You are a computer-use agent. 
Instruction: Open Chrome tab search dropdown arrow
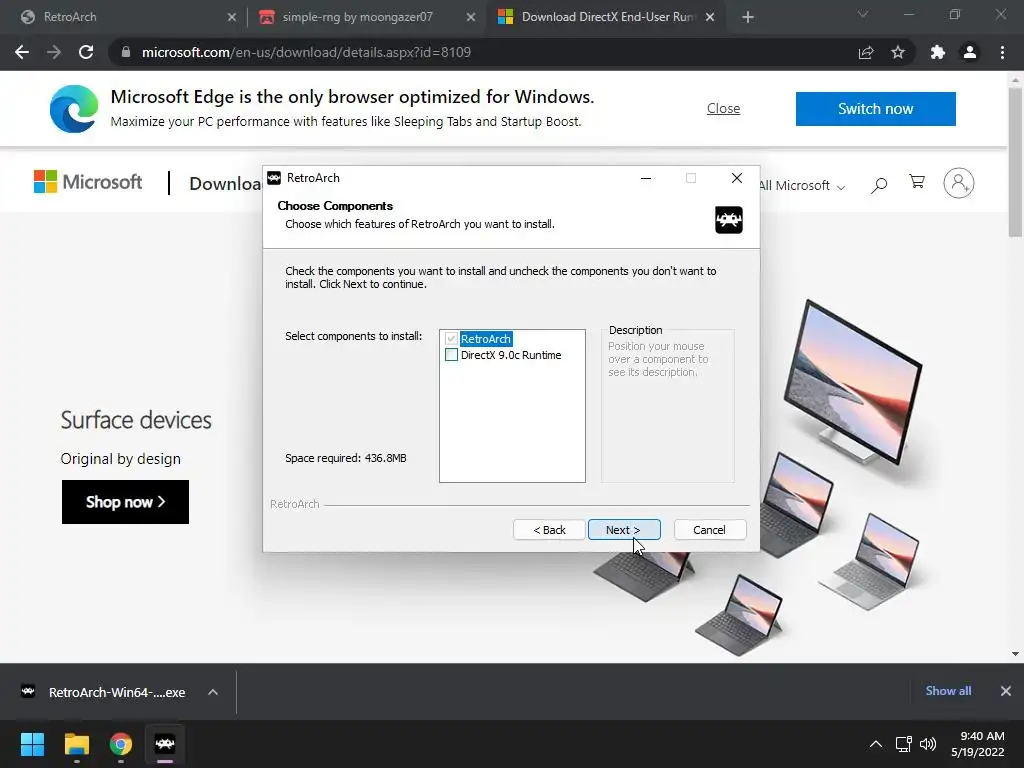[863, 14]
